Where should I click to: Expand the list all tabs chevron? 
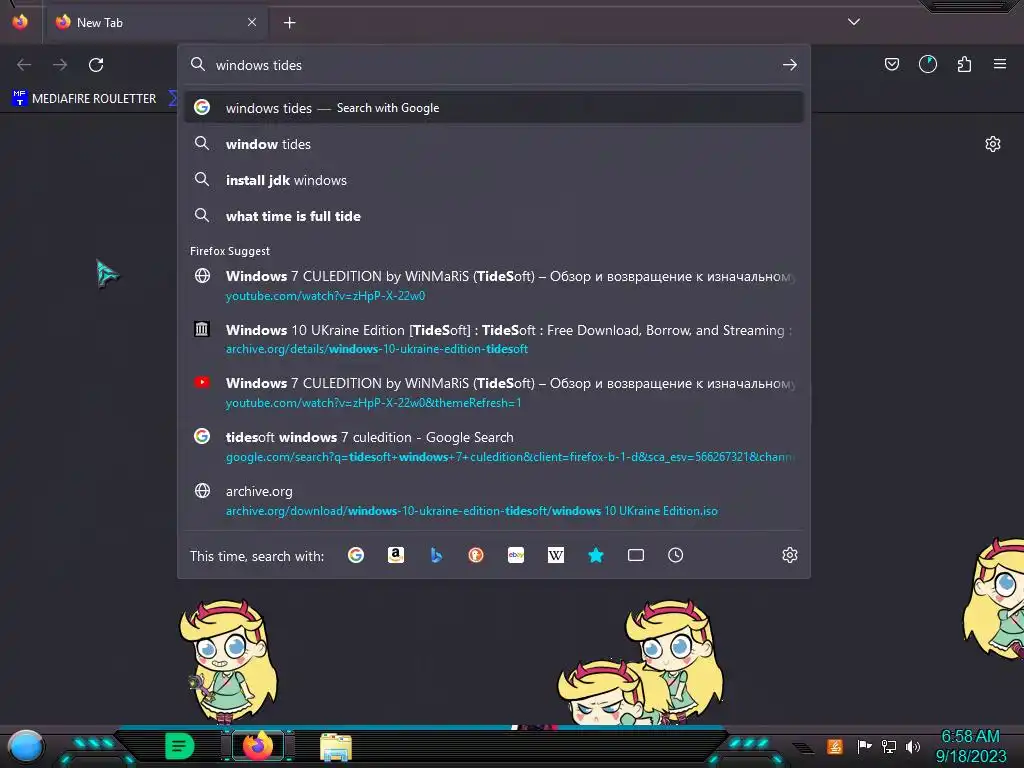854,22
